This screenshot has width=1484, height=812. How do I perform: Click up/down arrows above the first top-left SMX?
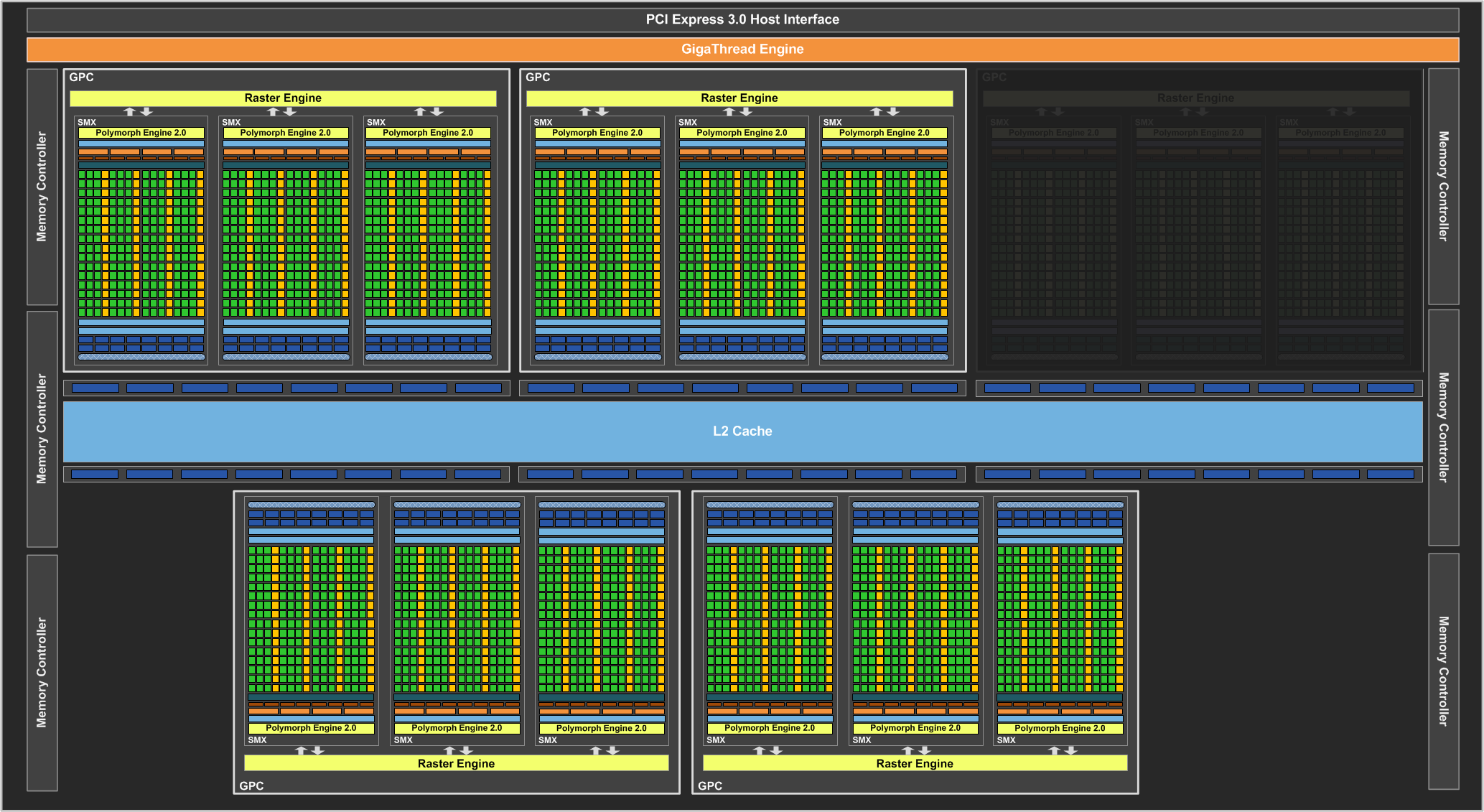pyautogui.click(x=138, y=111)
